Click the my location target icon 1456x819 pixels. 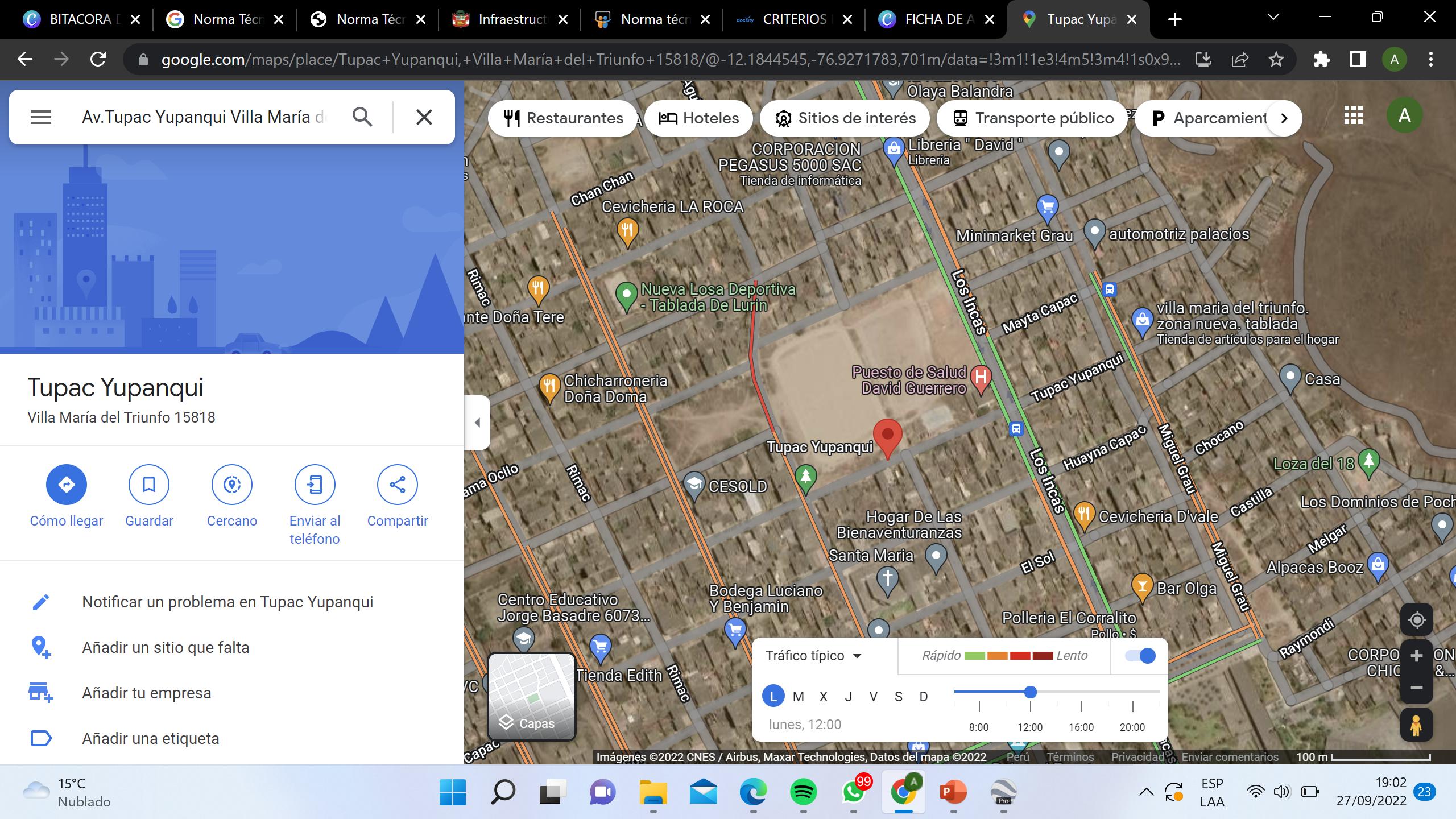point(1416,620)
